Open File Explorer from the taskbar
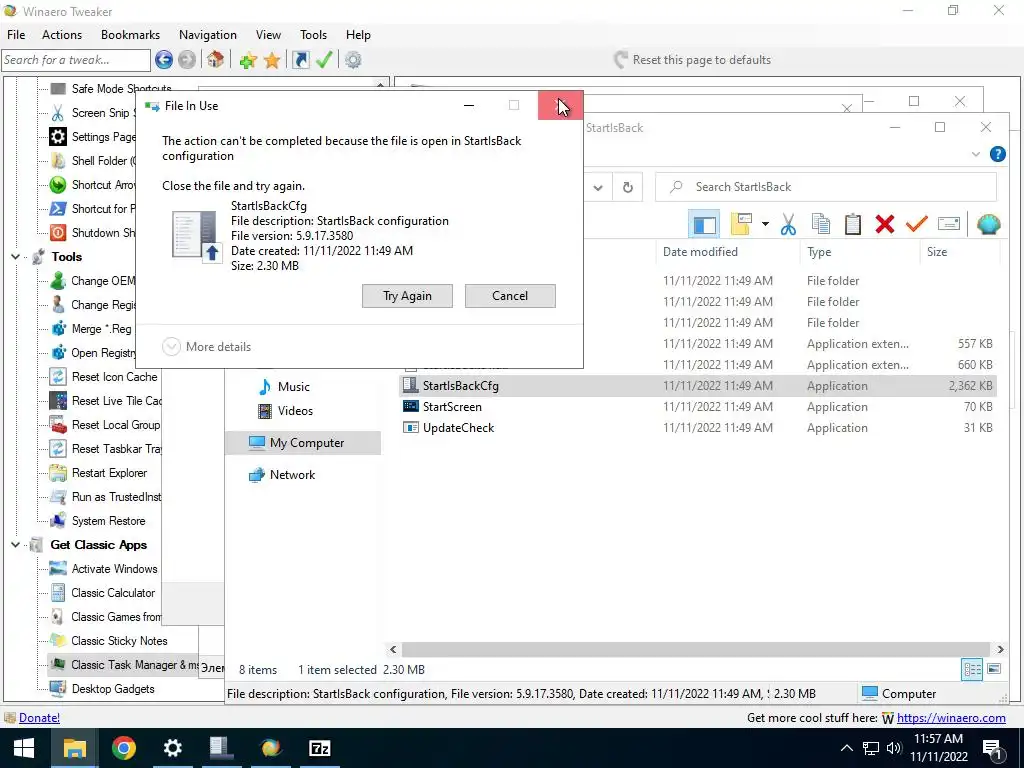Screen dimensions: 1024x768 [x=74, y=748]
